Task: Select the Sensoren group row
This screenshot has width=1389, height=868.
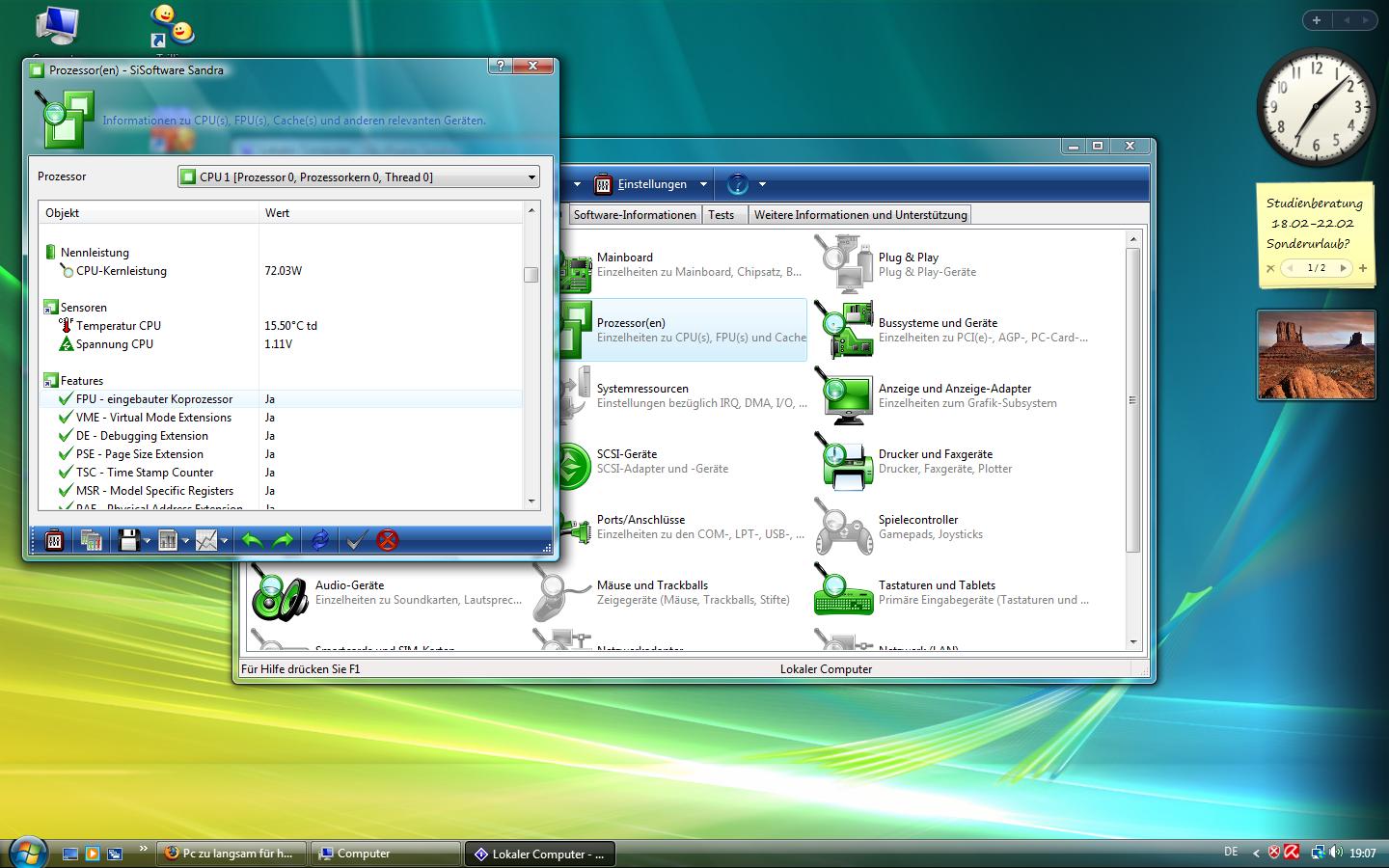Action: point(281,308)
